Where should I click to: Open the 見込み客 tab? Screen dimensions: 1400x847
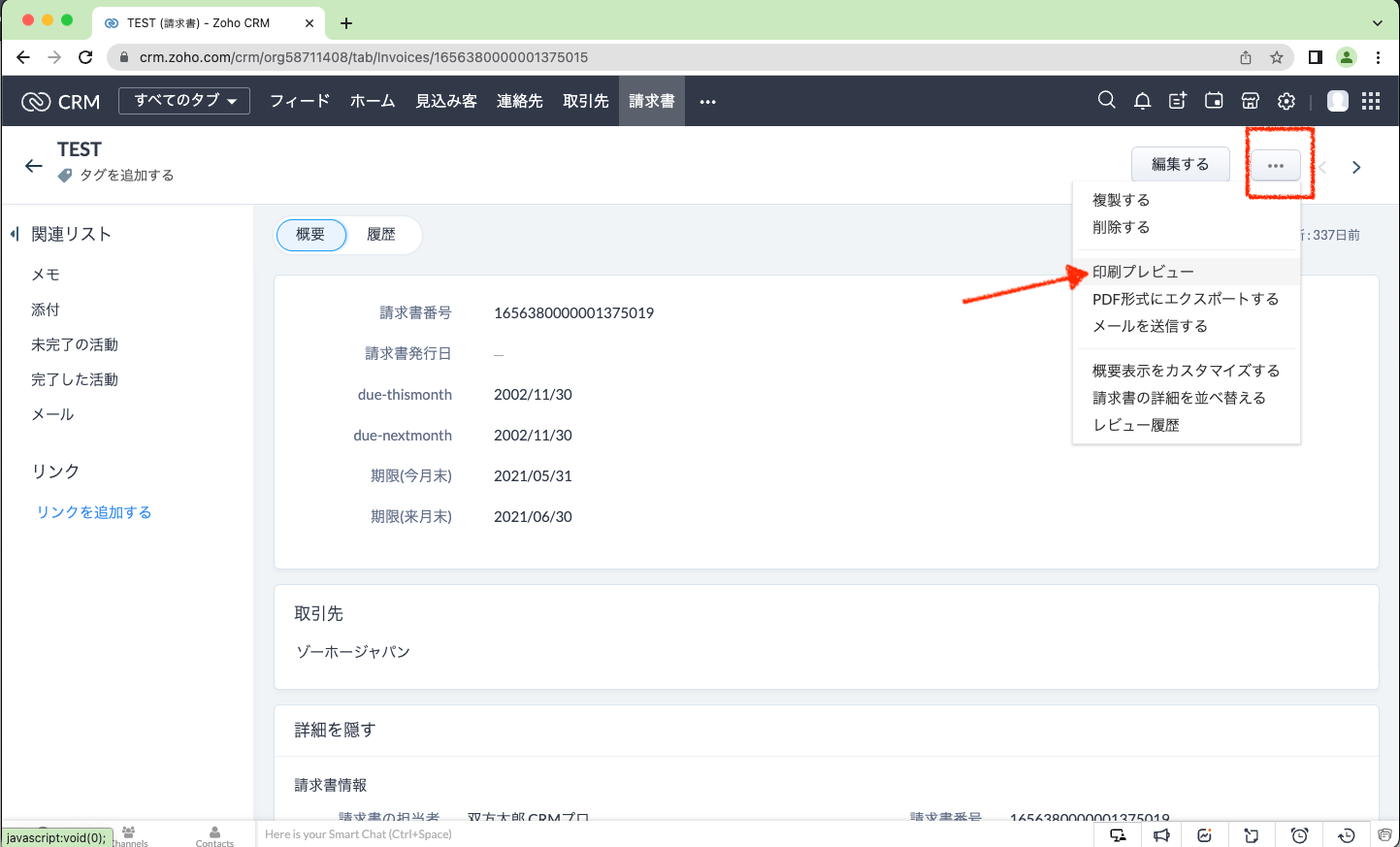tap(445, 101)
